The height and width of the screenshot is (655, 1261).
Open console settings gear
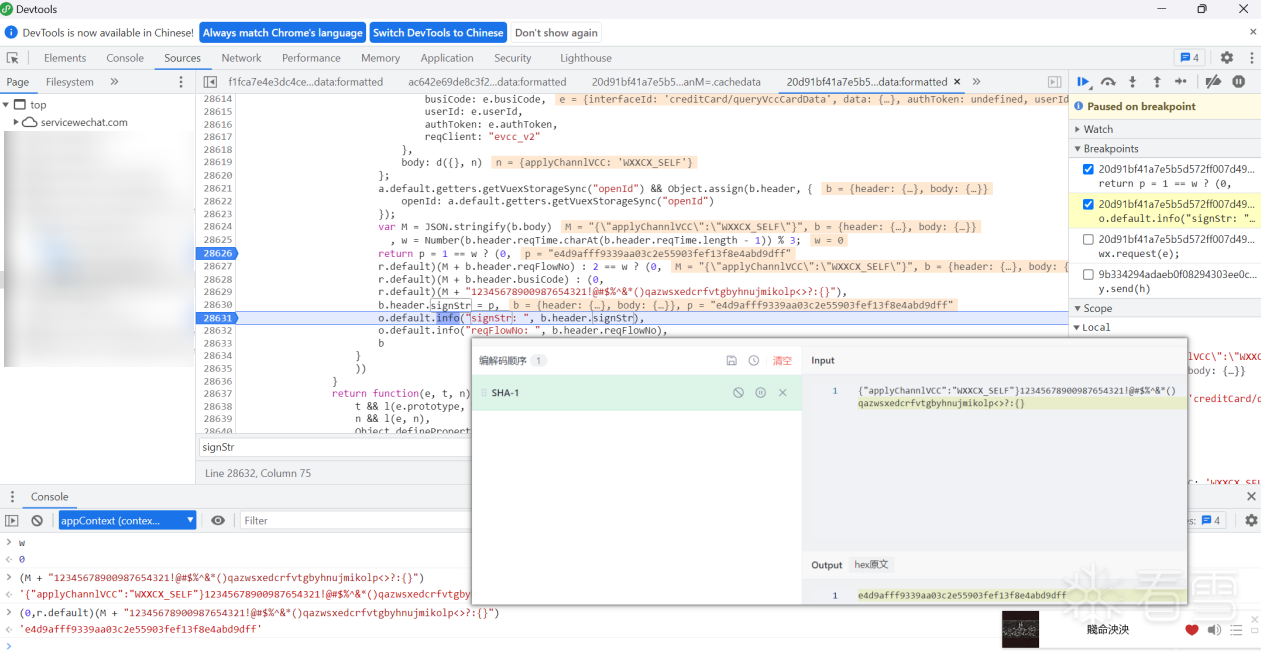[x=1251, y=520]
